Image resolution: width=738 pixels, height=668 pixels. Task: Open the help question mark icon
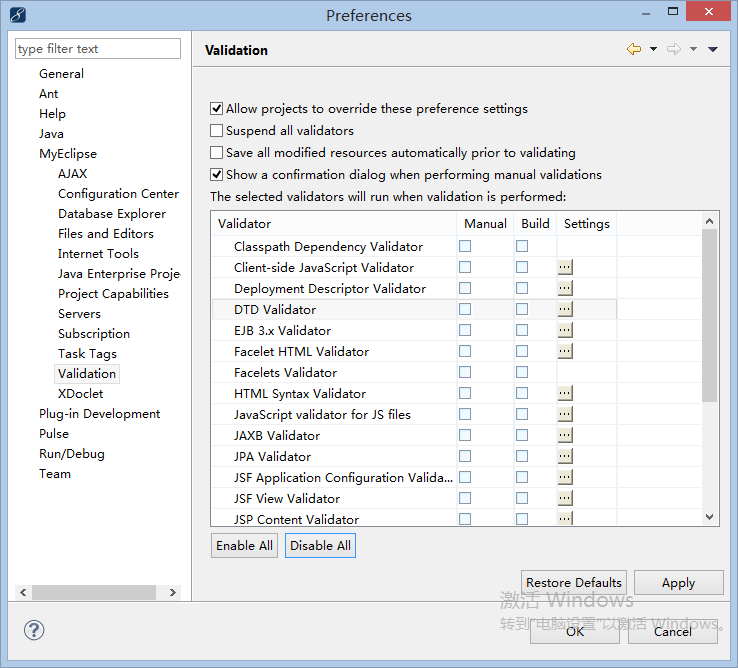pyautogui.click(x=34, y=630)
